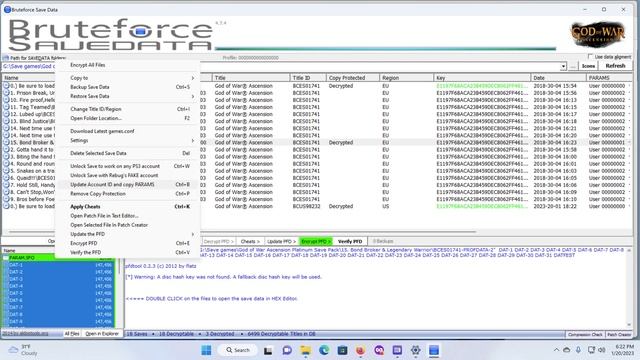Click save icon beside '6. Quaid' row
The image size is (640, 360).
6,178
